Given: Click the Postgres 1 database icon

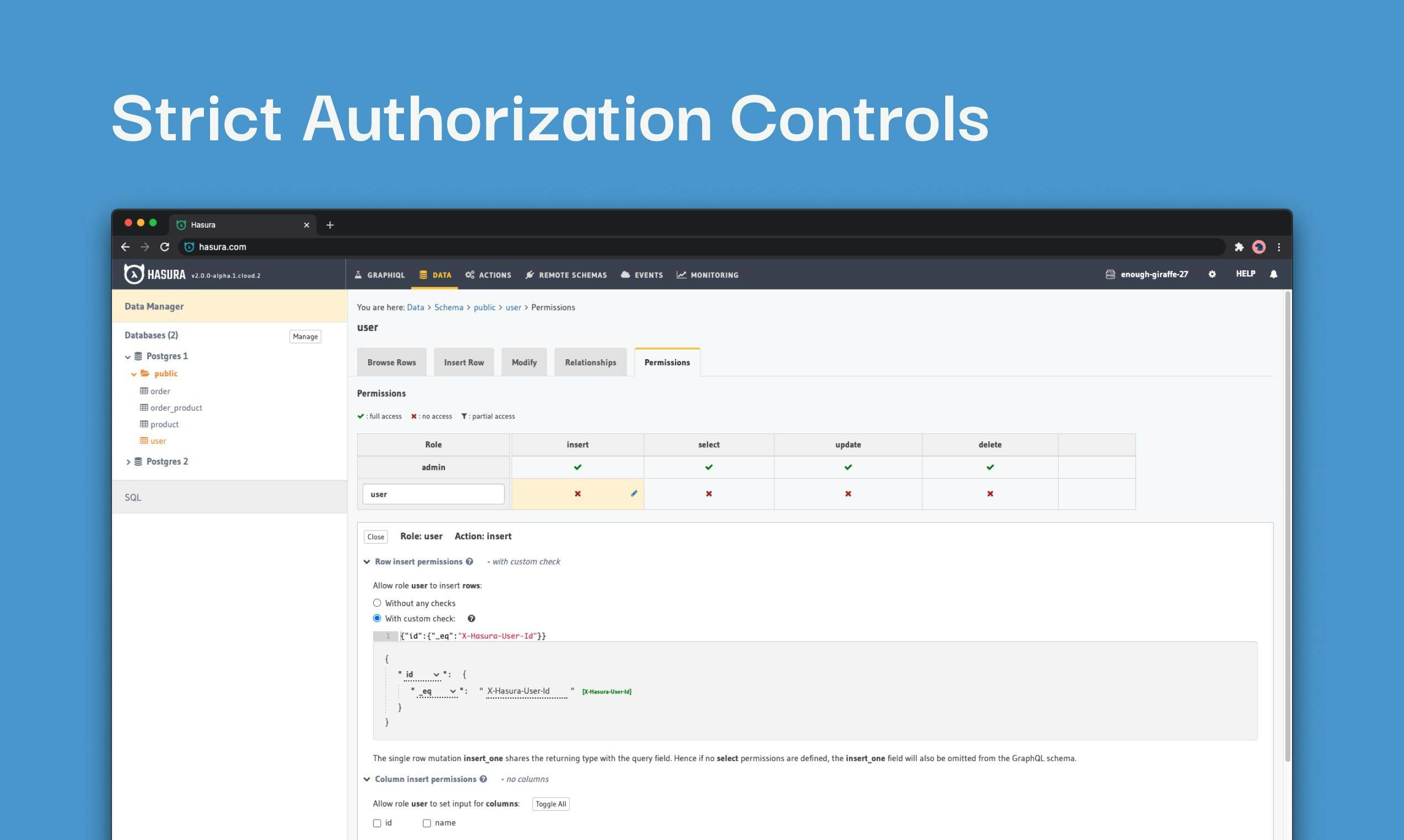Looking at the screenshot, I should (x=138, y=356).
